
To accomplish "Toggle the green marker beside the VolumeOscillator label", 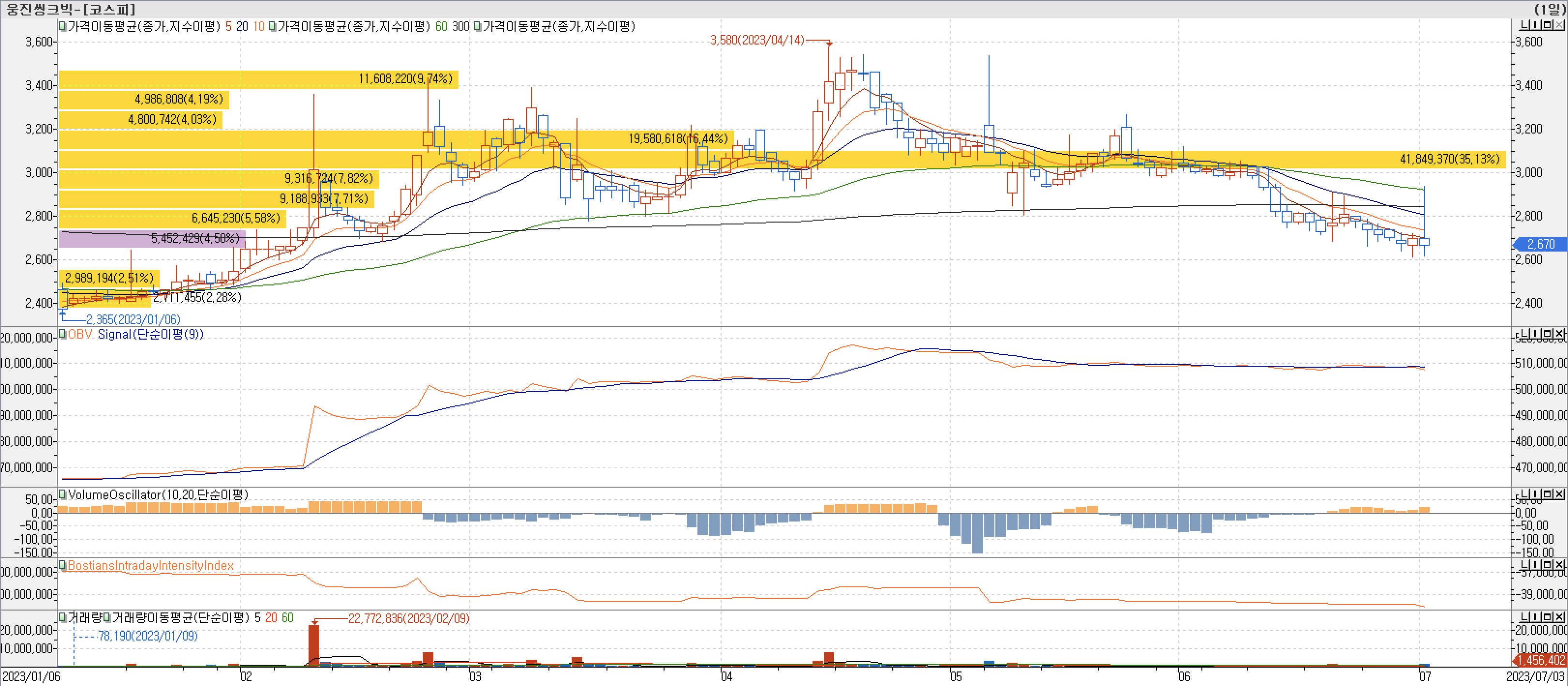I will tap(62, 494).
